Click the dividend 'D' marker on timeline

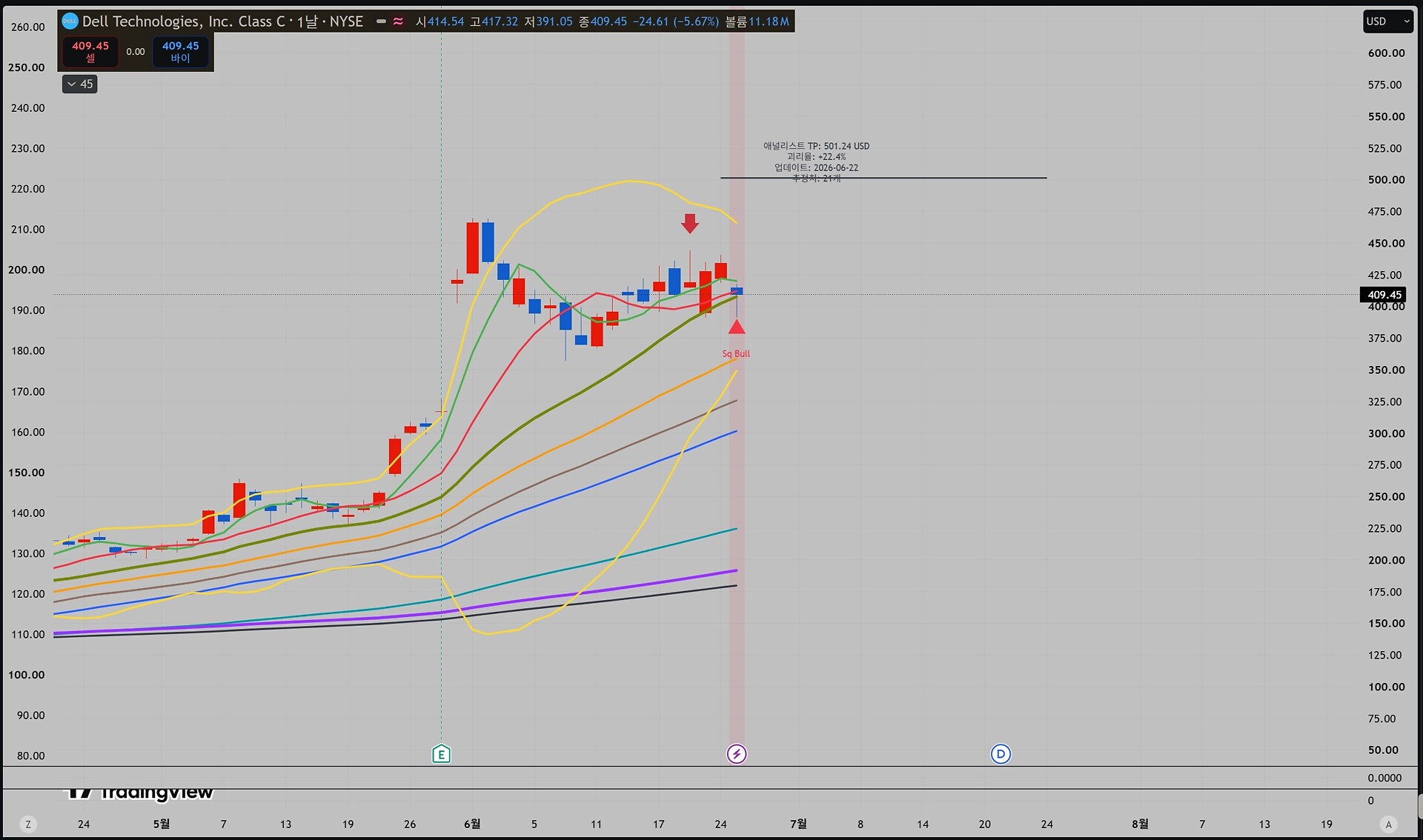click(x=1001, y=754)
